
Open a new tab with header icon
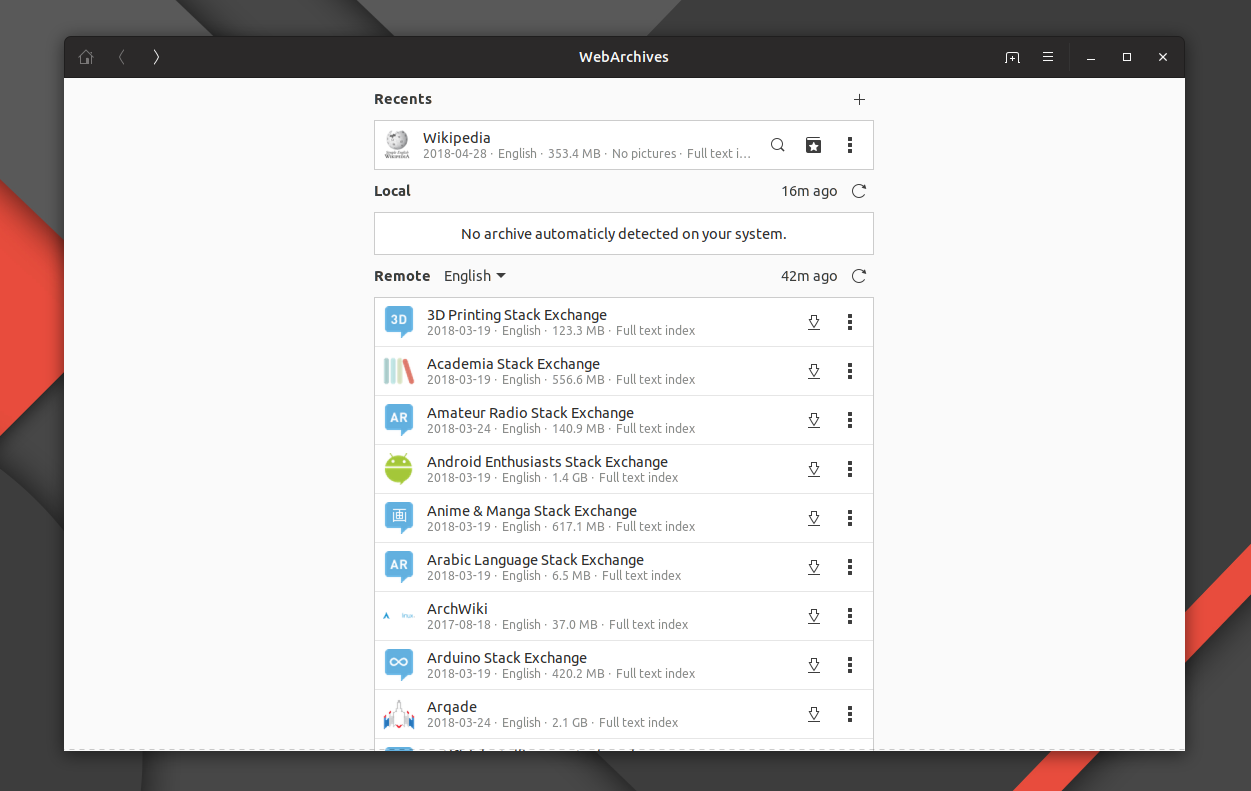tap(1012, 57)
